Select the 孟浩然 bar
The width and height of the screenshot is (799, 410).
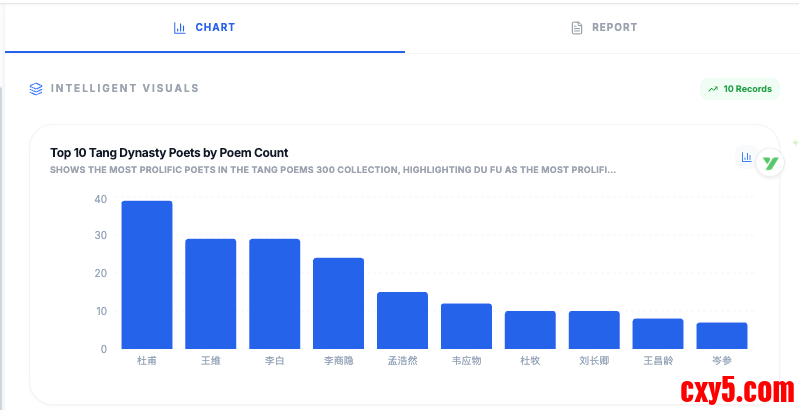(402, 320)
